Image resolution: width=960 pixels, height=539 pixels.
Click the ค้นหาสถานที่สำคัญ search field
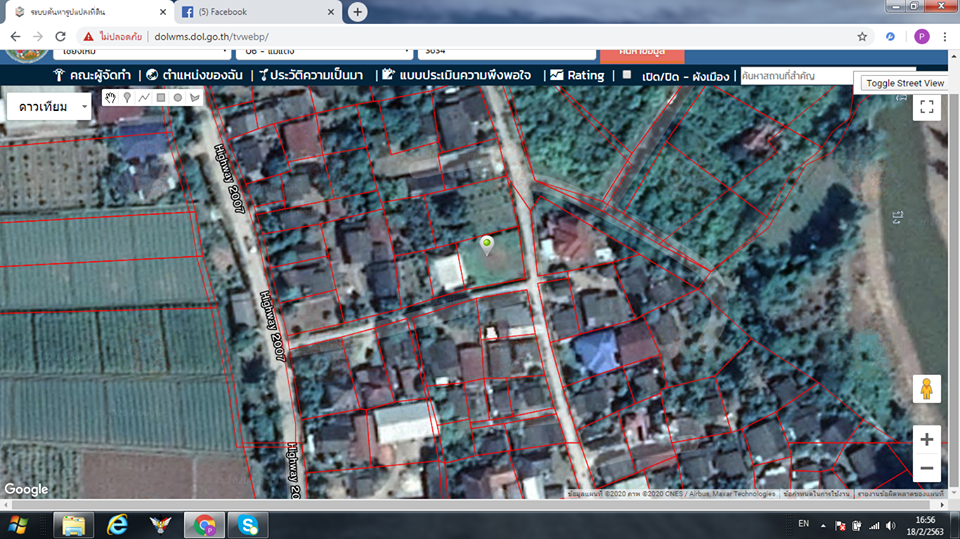click(x=797, y=76)
